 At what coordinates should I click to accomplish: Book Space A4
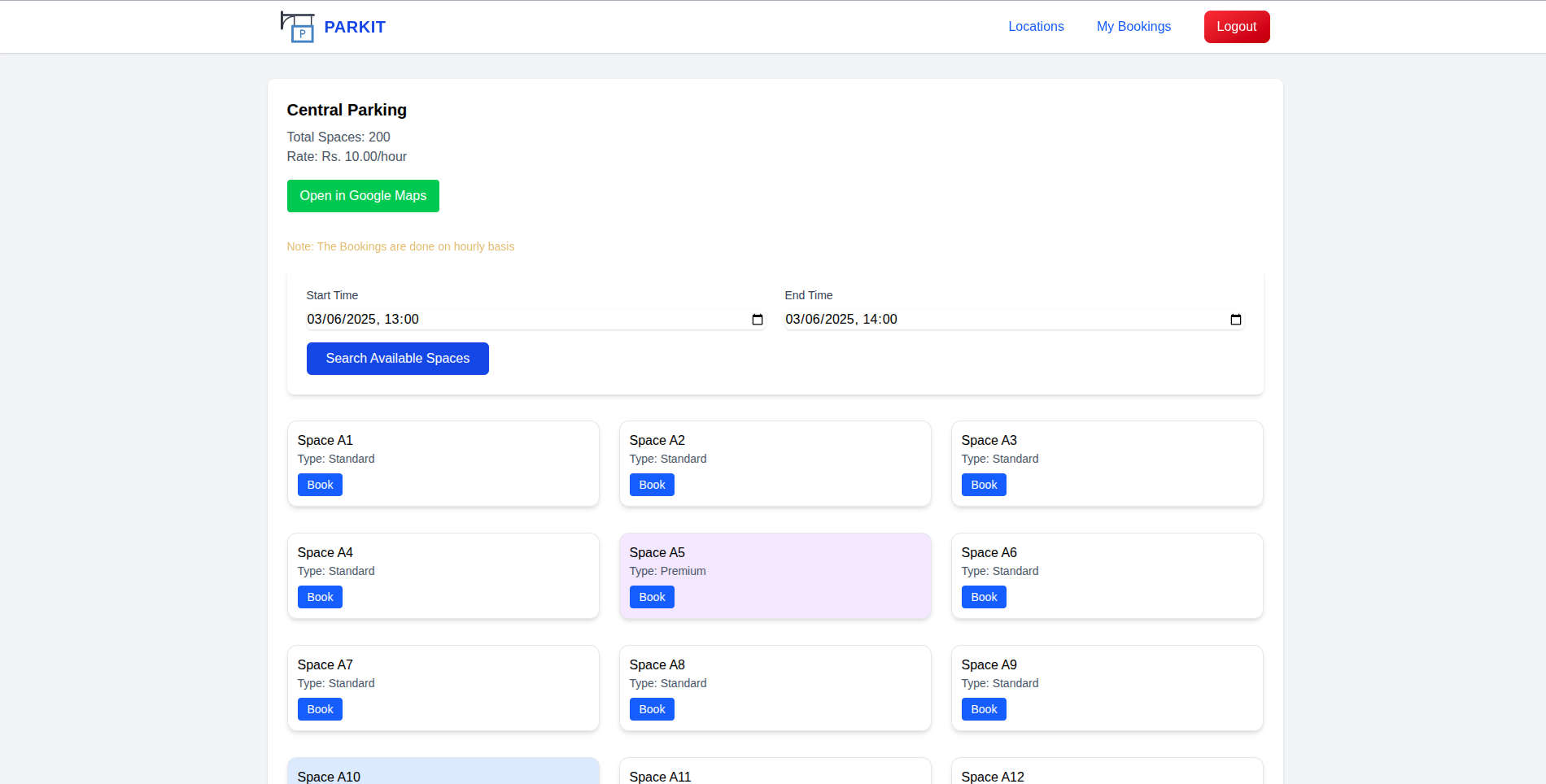(x=320, y=597)
